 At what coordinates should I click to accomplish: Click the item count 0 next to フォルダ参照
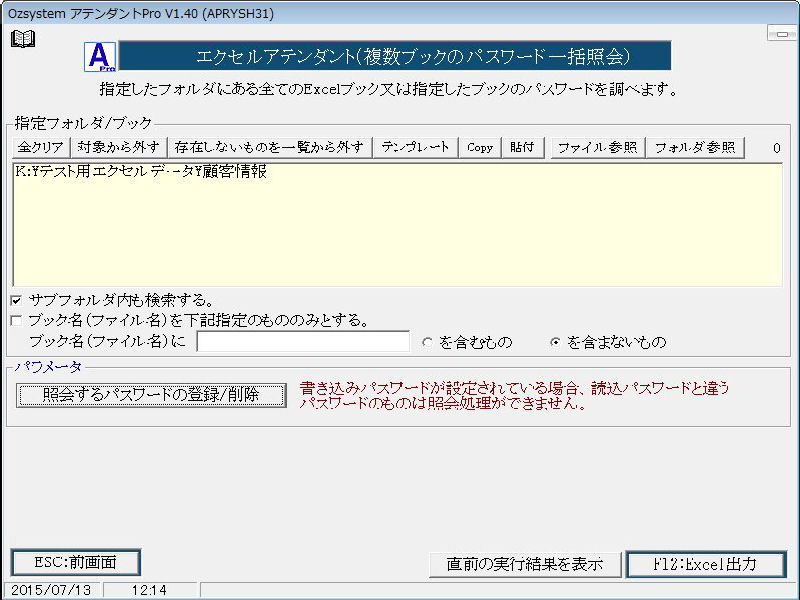click(x=777, y=148)
